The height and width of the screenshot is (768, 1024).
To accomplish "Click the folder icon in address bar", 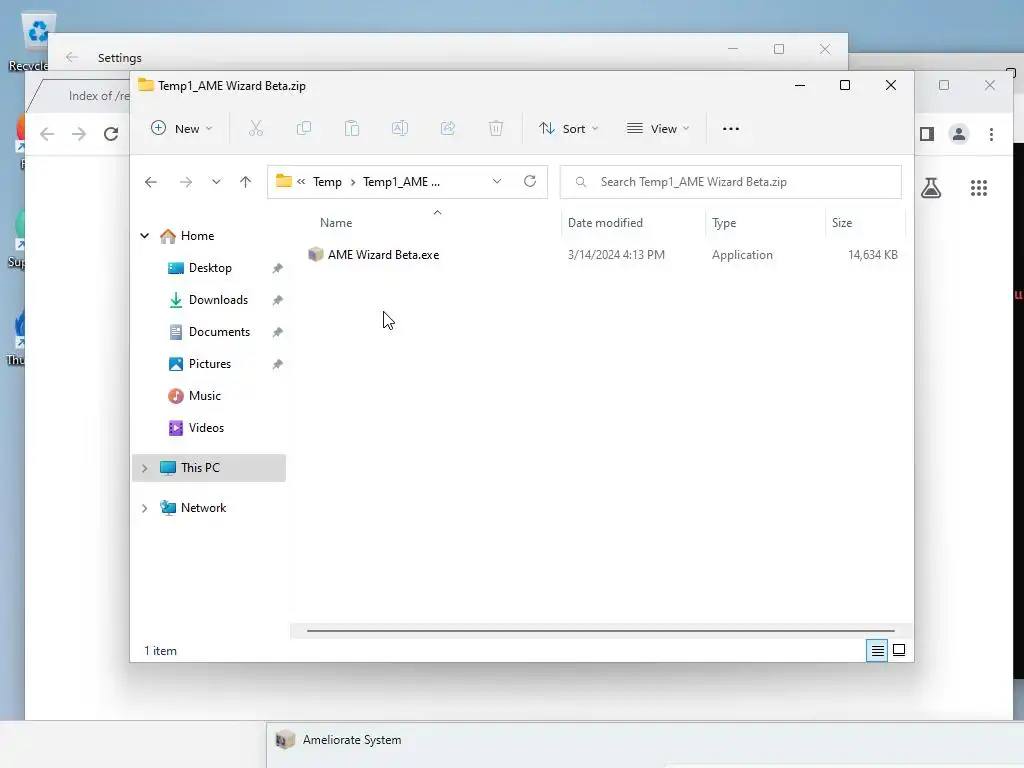I will 283,181.
